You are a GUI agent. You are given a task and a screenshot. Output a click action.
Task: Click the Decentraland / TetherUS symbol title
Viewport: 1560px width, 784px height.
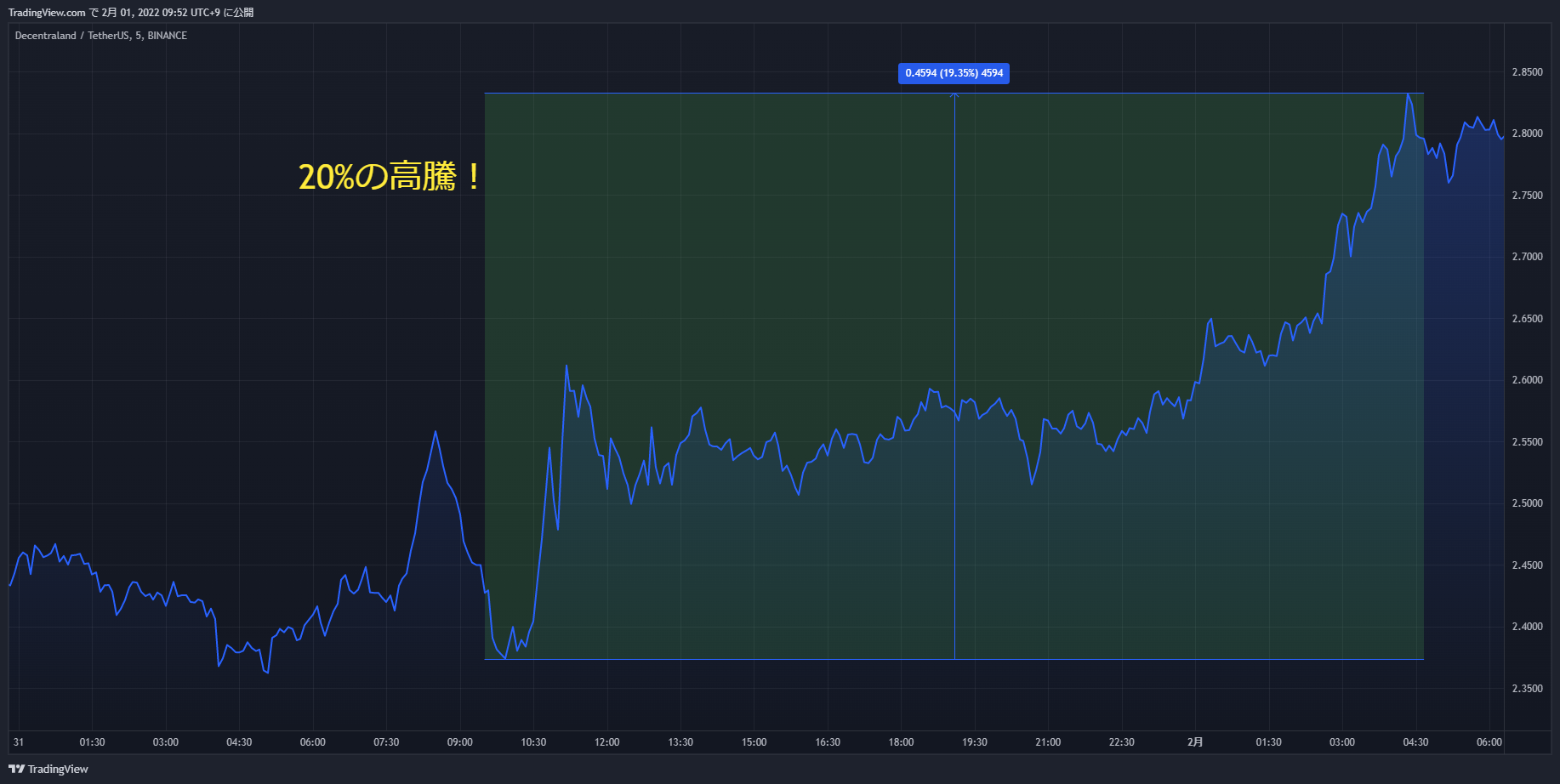[100, 36]
